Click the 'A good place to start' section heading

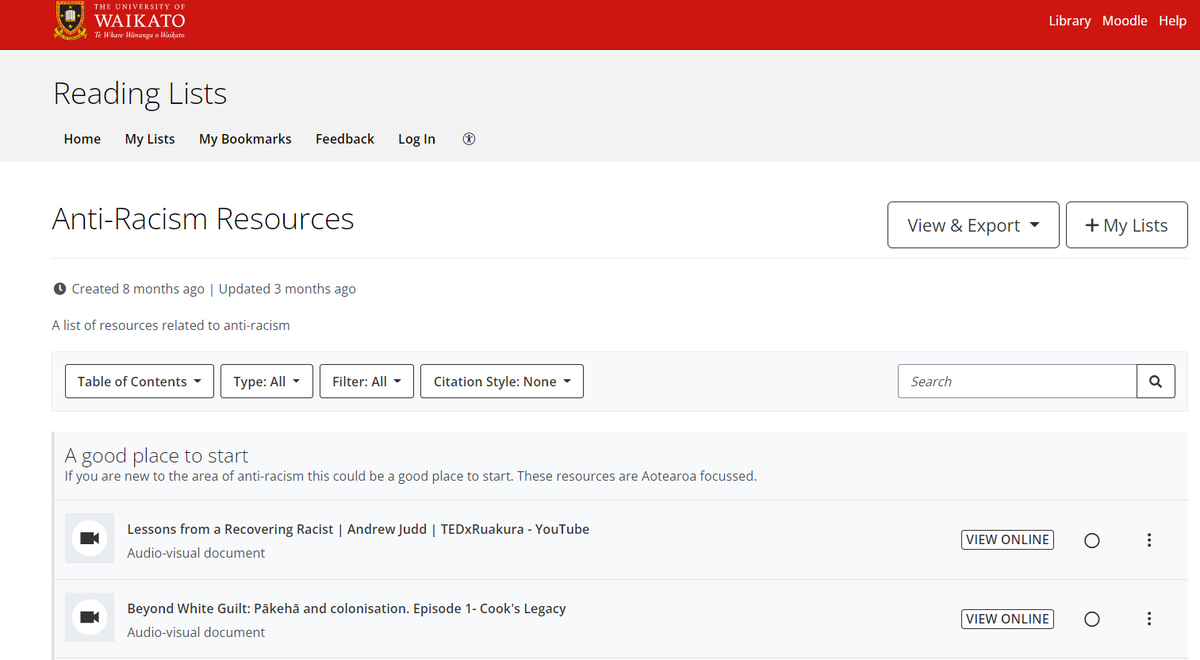pyautogui.click(x=157, y=456)
